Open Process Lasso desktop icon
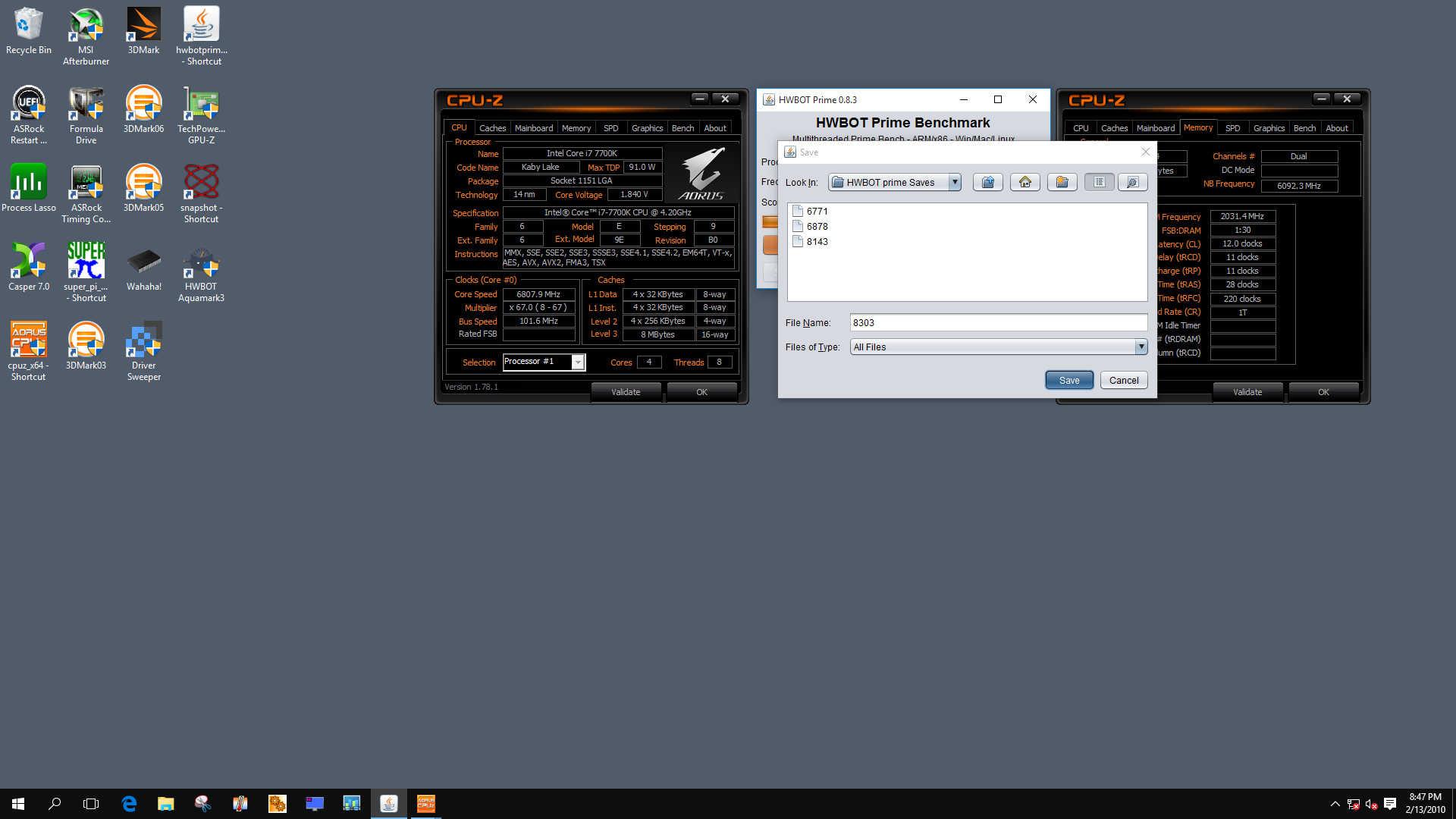Viewport: 1456px width, 819px height. [x=29, y=190]
